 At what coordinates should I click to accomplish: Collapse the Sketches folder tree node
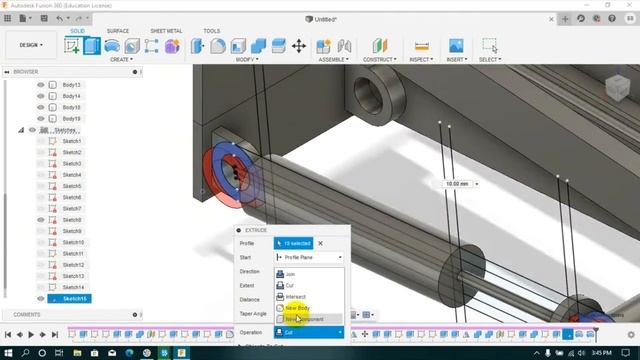(21, 130)
